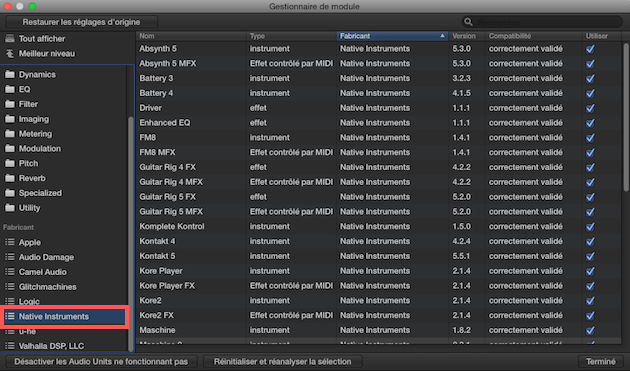Select the Kore2 row name
This screenshot has height=371, width=630.
(150, 301)
